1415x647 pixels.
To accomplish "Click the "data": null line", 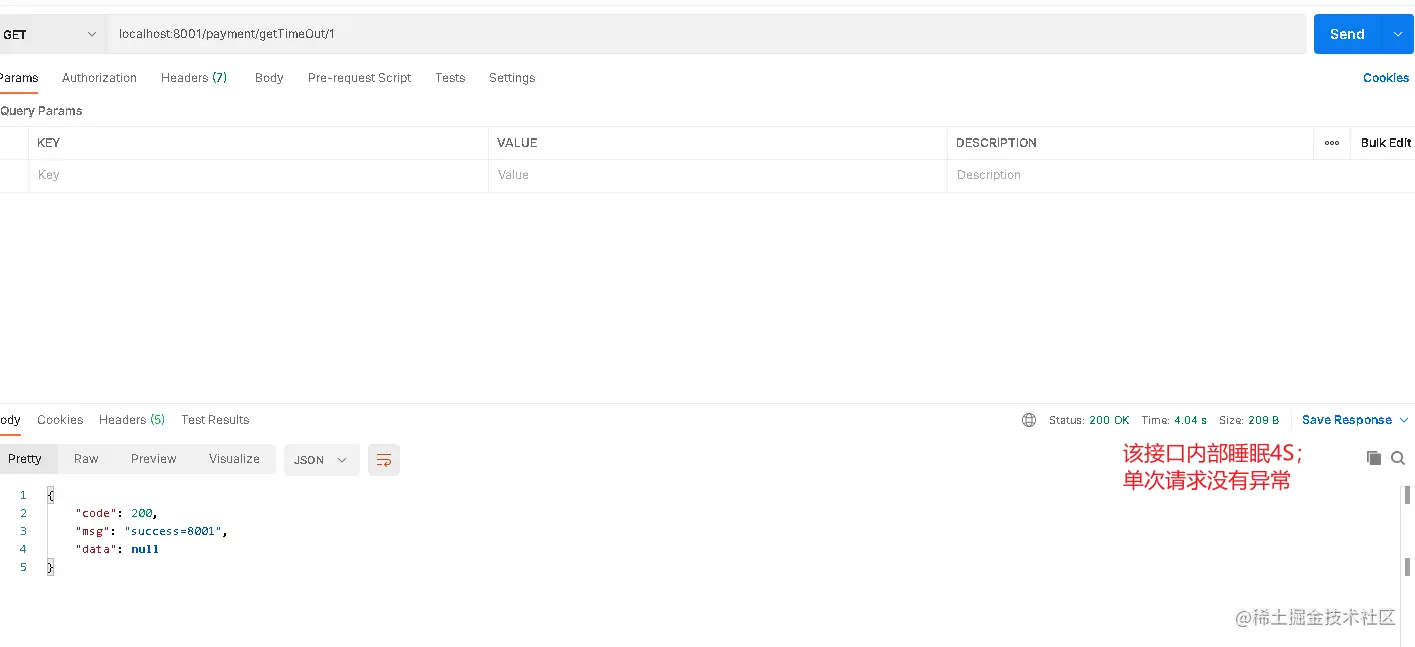I will coord(117,549).
